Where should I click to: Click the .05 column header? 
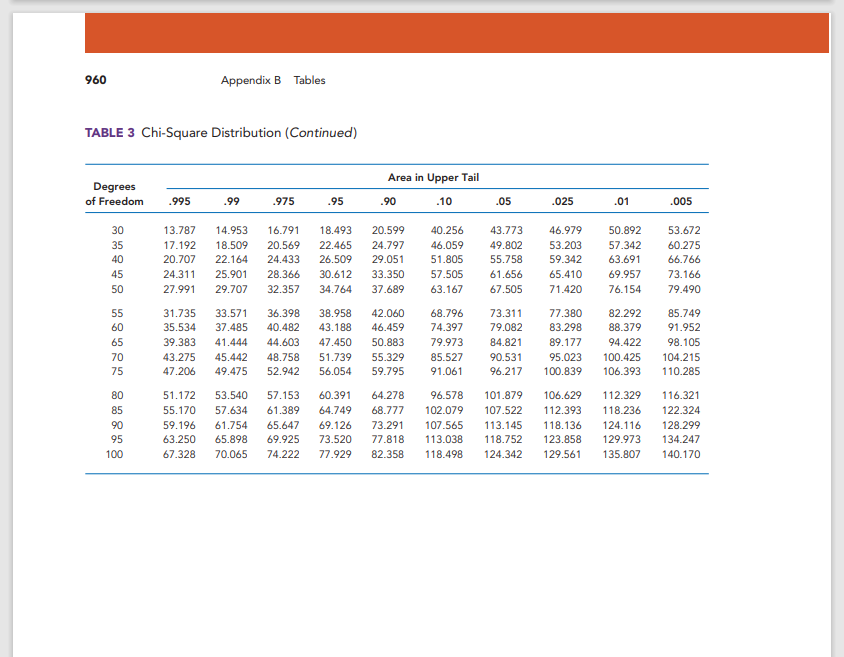click(x=503, y=201)
